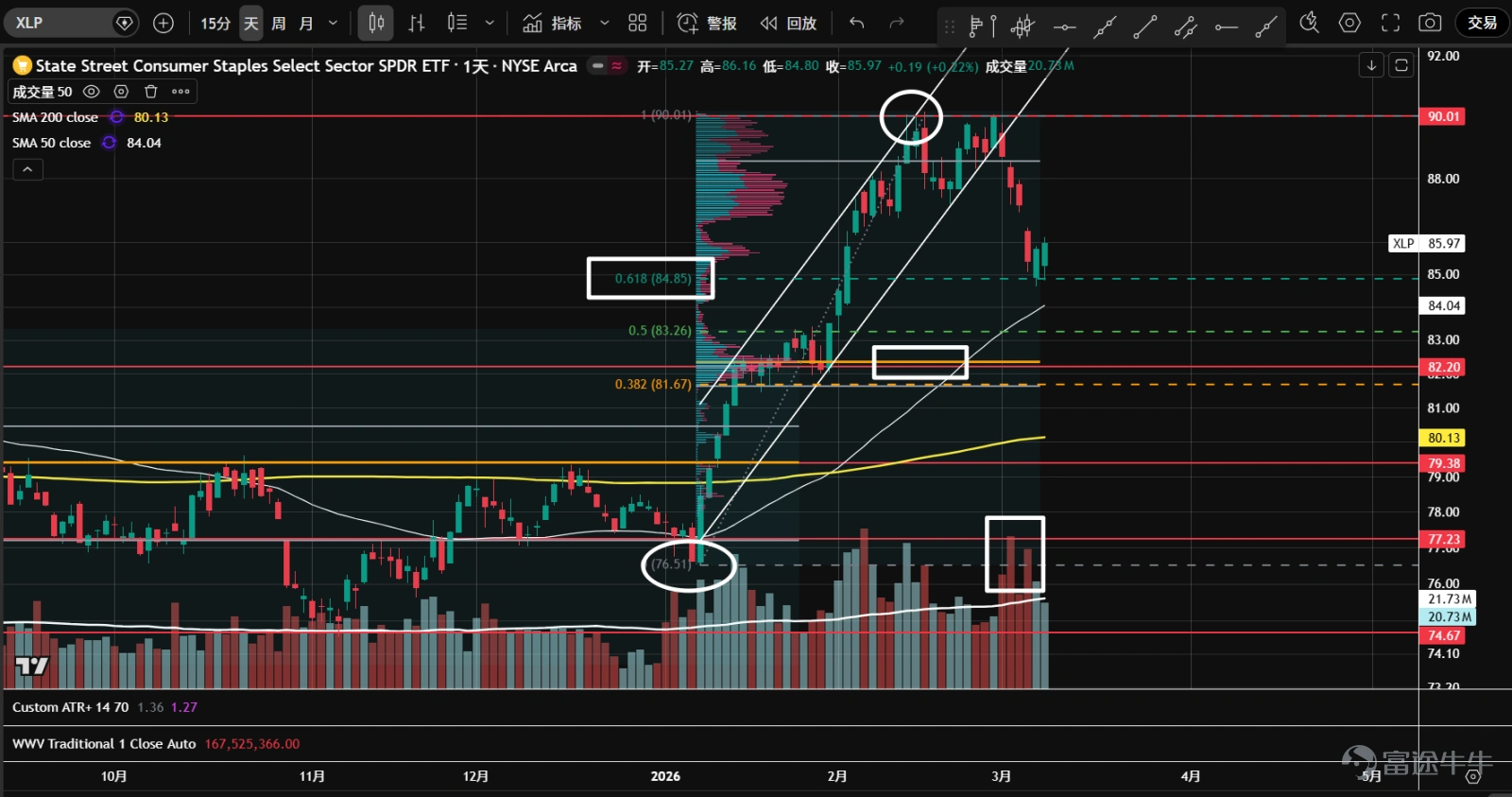Click the SMA 50 close legend label

click(x=51, y=143)
